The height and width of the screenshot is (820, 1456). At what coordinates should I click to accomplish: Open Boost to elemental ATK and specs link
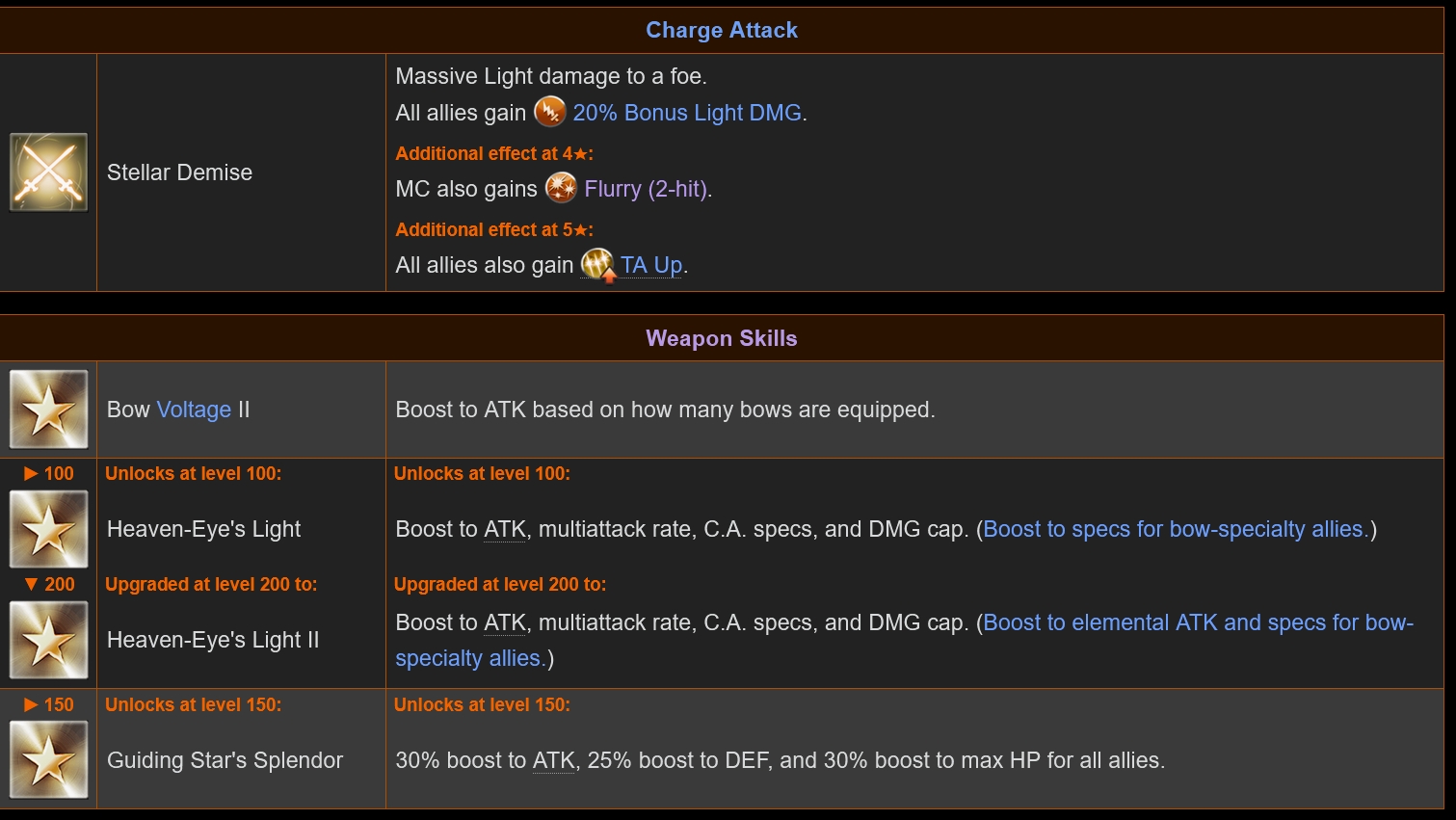(905, 640)
